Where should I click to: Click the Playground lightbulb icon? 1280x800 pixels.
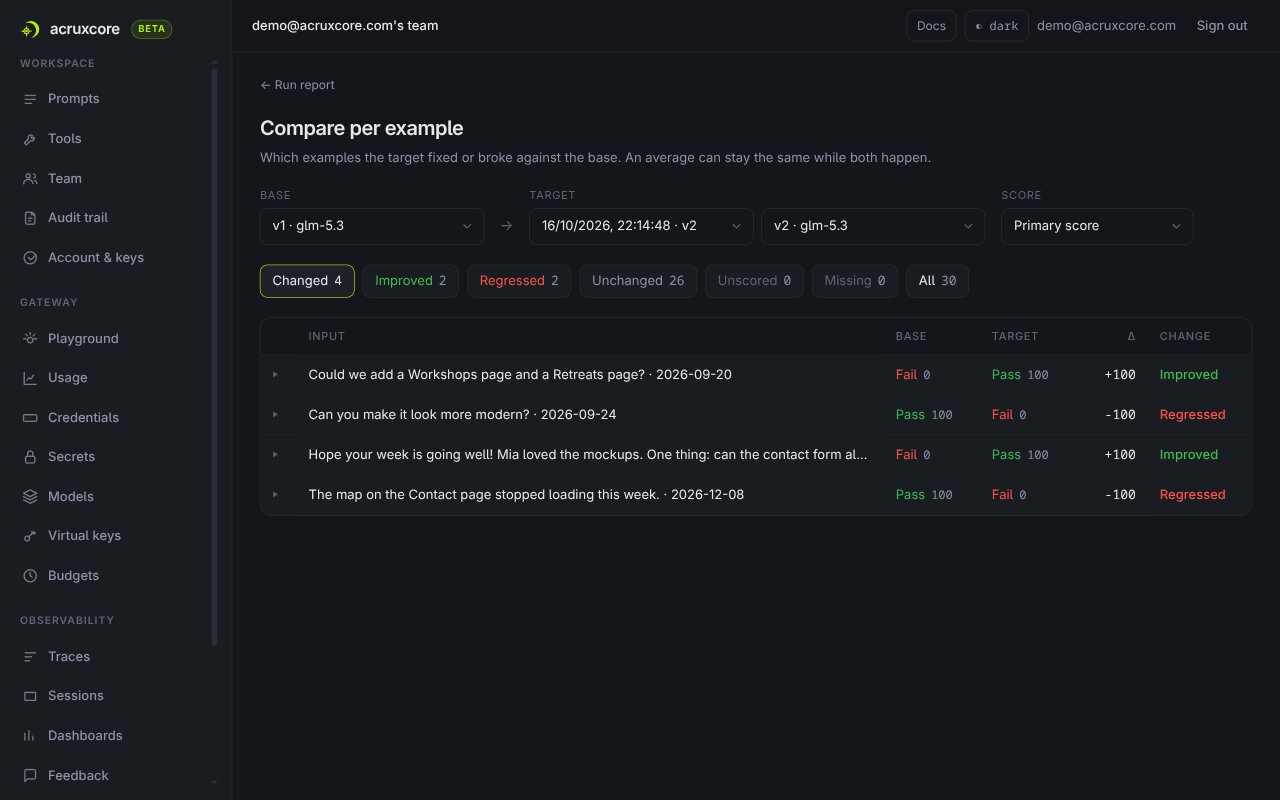(30, 339)
